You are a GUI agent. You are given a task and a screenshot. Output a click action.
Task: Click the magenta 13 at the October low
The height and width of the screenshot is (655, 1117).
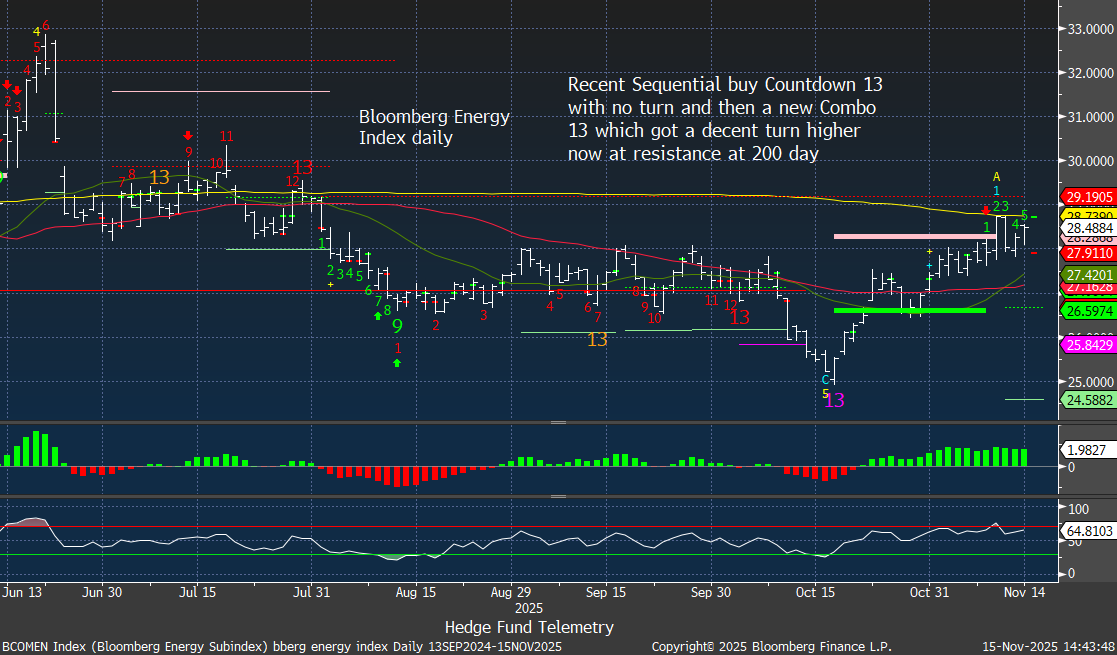[x=834, y=400]
